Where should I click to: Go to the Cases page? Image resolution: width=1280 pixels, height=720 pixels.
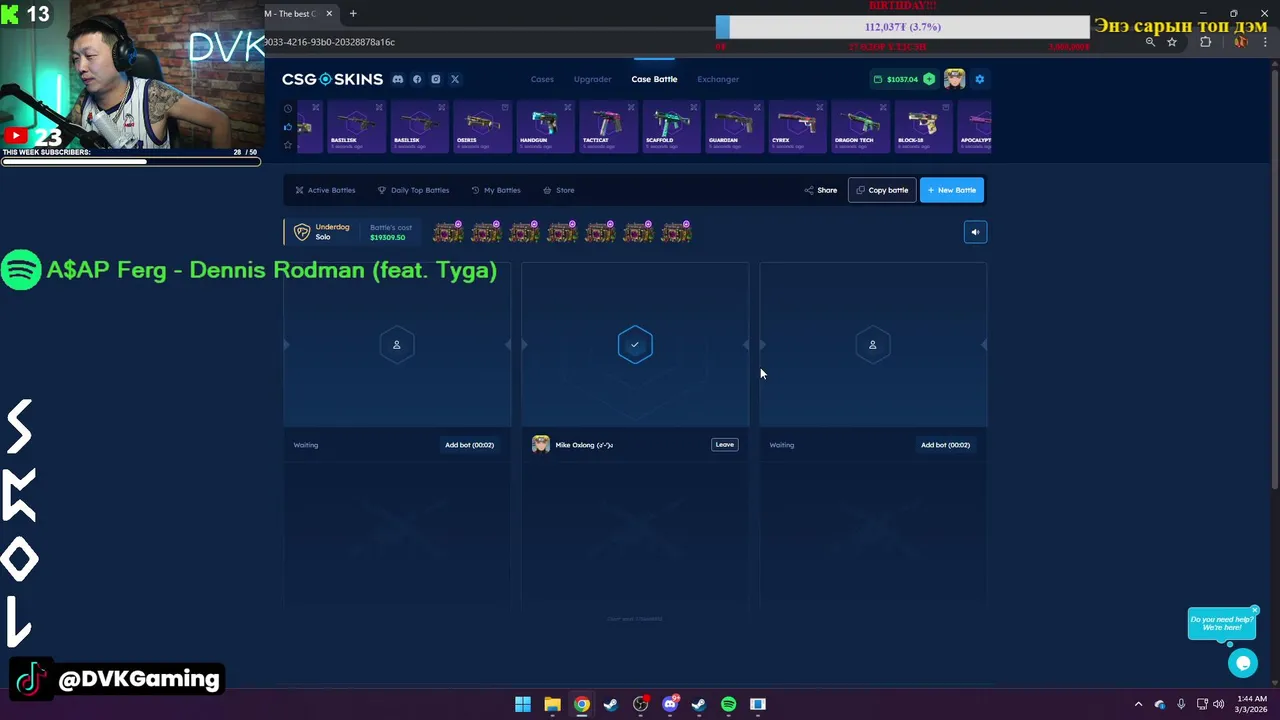coord(542,79)
